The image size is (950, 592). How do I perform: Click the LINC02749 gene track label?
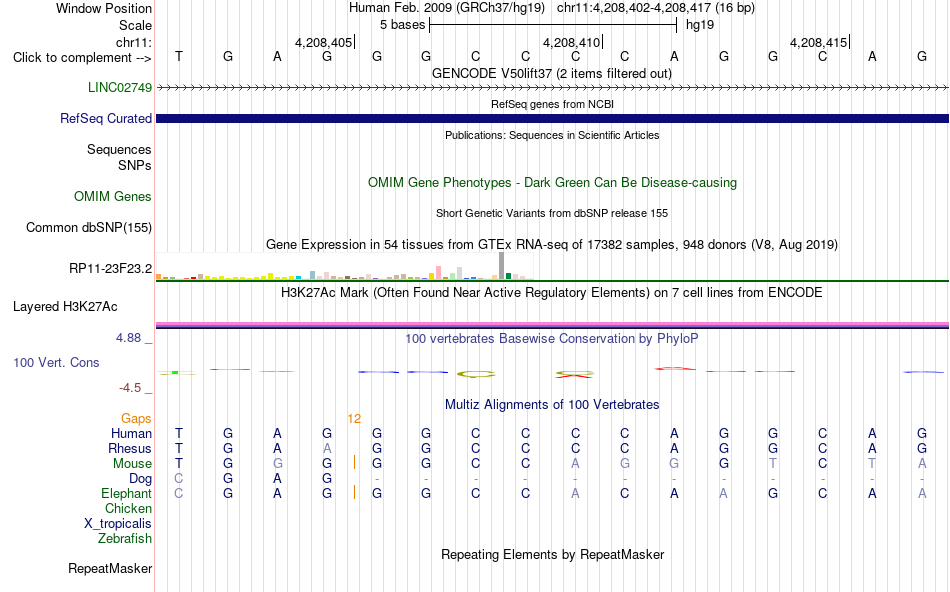point(120,88)
